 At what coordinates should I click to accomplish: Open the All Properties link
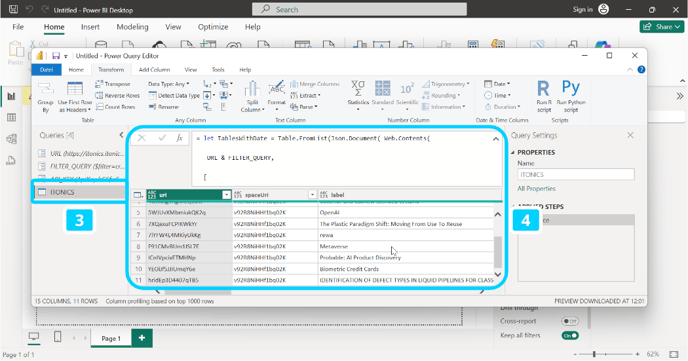click(536, 189)
